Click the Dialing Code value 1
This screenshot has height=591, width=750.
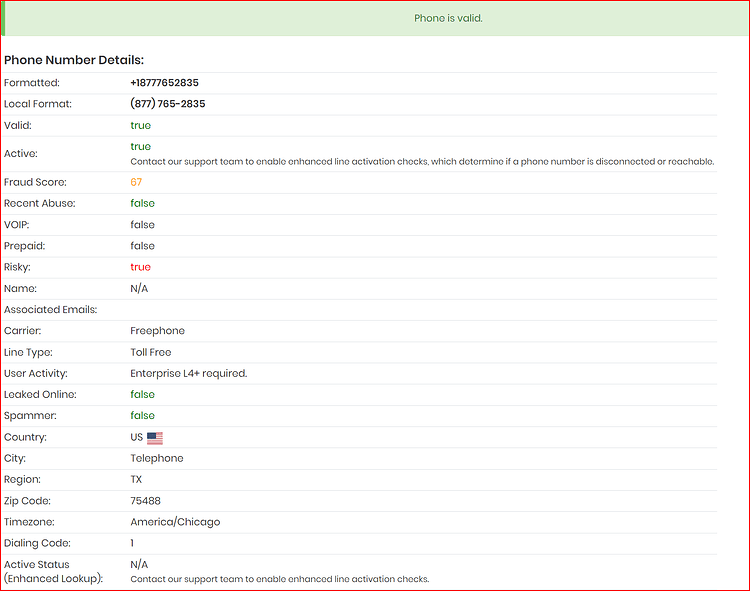[x=132, y=543]
